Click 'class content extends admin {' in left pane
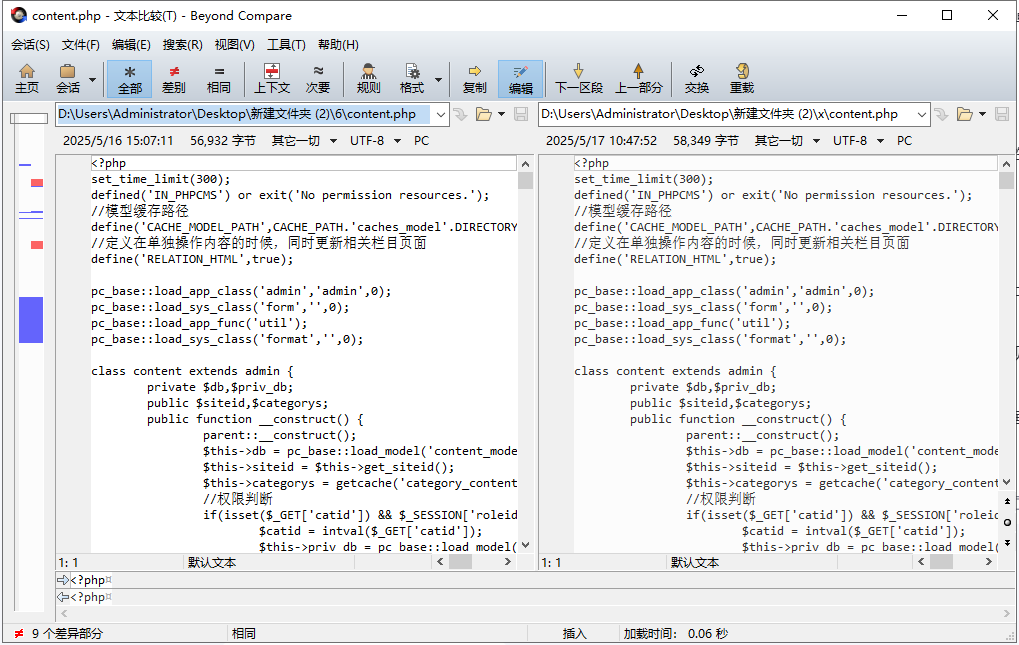The width and height of the screenshot is (1019, 645). (192, 372)
